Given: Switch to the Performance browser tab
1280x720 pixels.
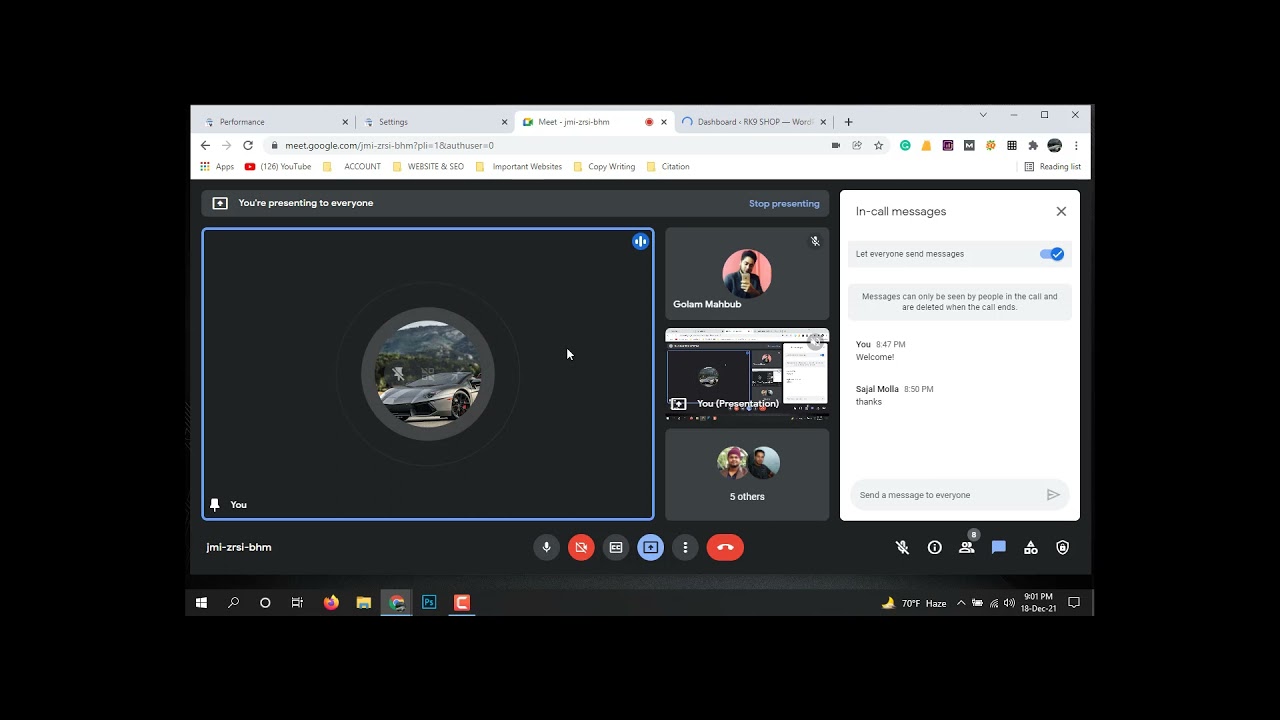Looking at the screenshot, I should [x=270, y=122].
